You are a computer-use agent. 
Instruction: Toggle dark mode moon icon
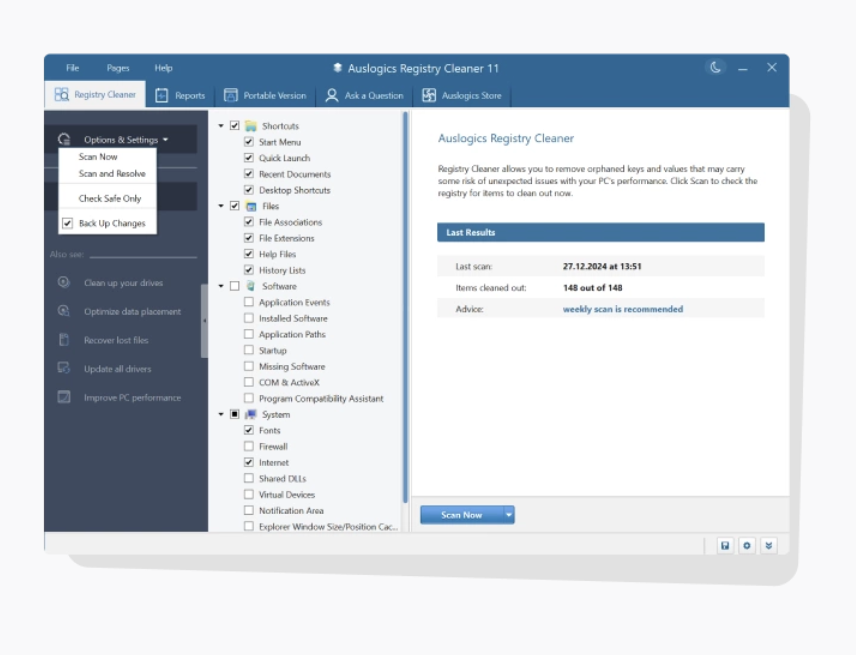(x=715, y=68)
